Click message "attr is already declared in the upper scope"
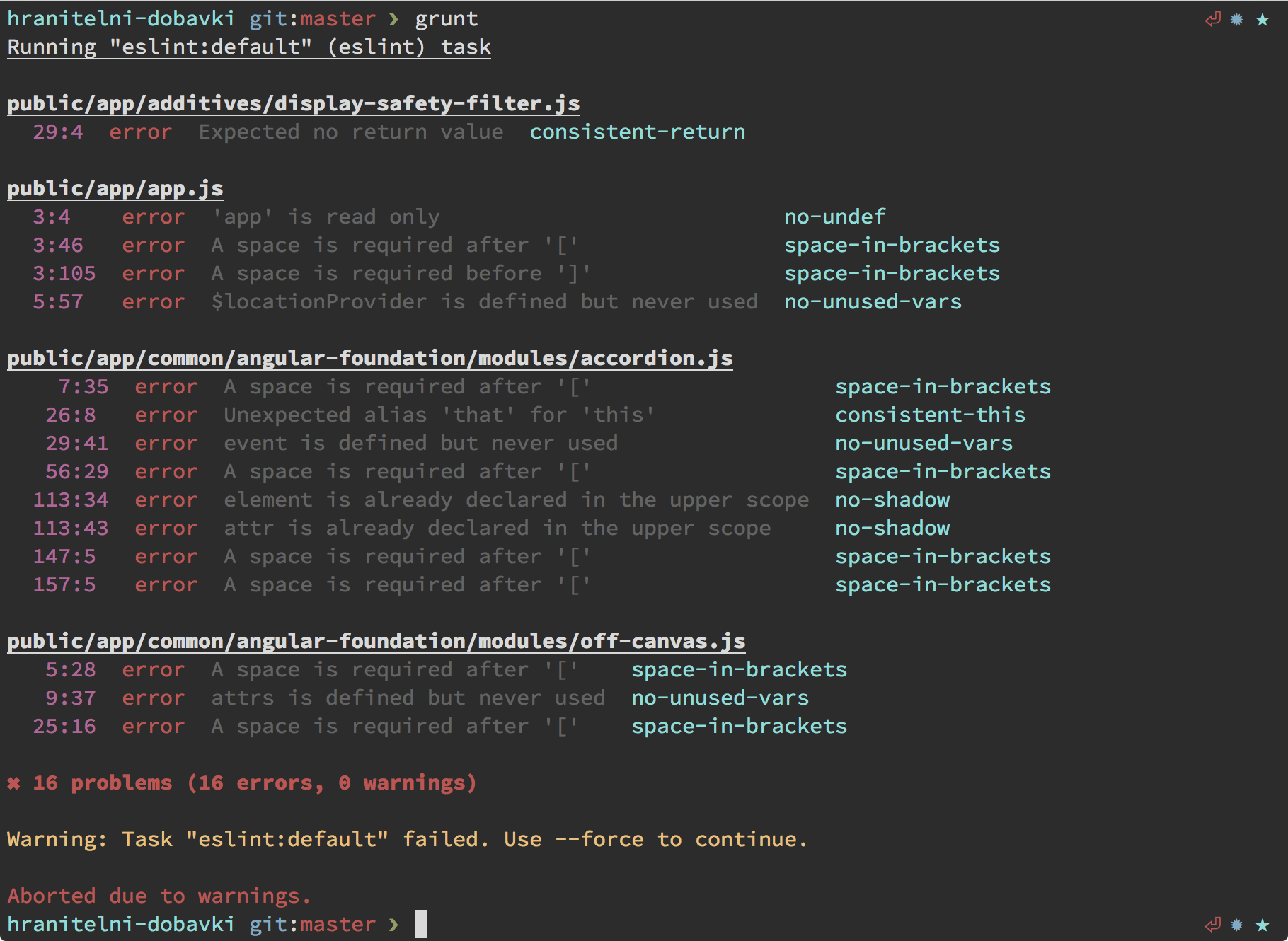Viewport: 1288px width, 941px height. pyautogui.click(x=498, y=529)
